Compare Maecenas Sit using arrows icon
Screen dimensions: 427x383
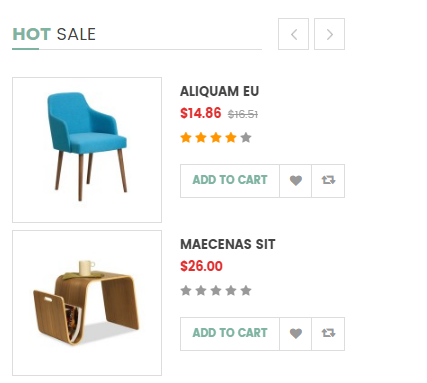(328, 334)
